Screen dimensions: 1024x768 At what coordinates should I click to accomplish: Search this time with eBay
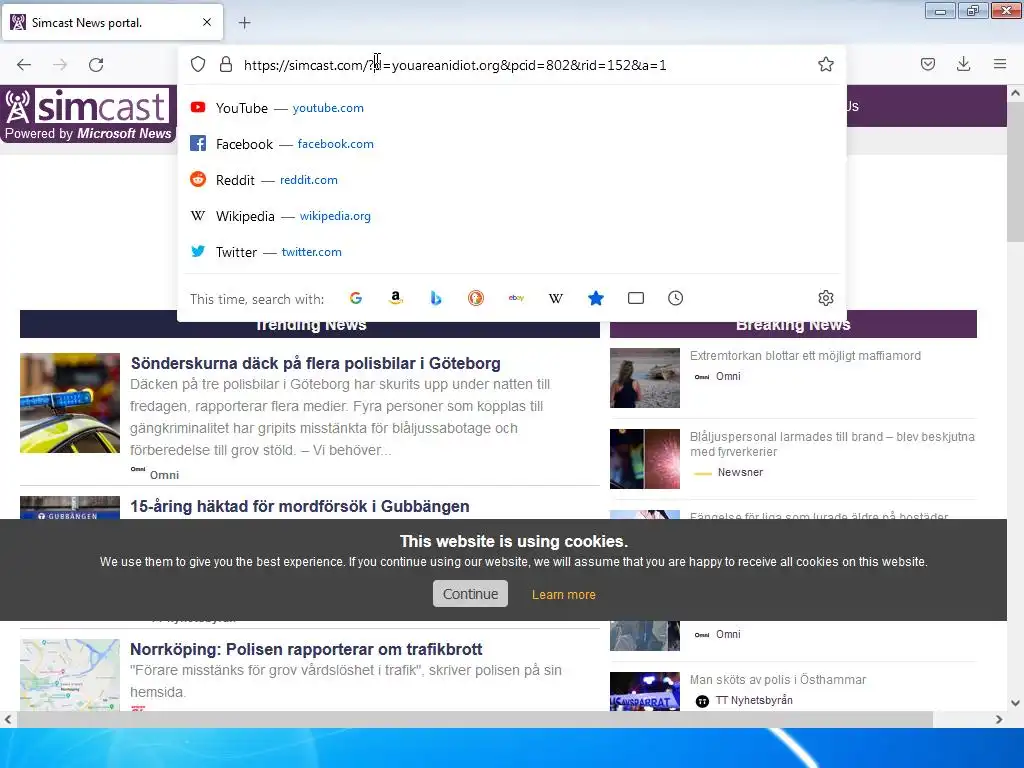point(516,298)
